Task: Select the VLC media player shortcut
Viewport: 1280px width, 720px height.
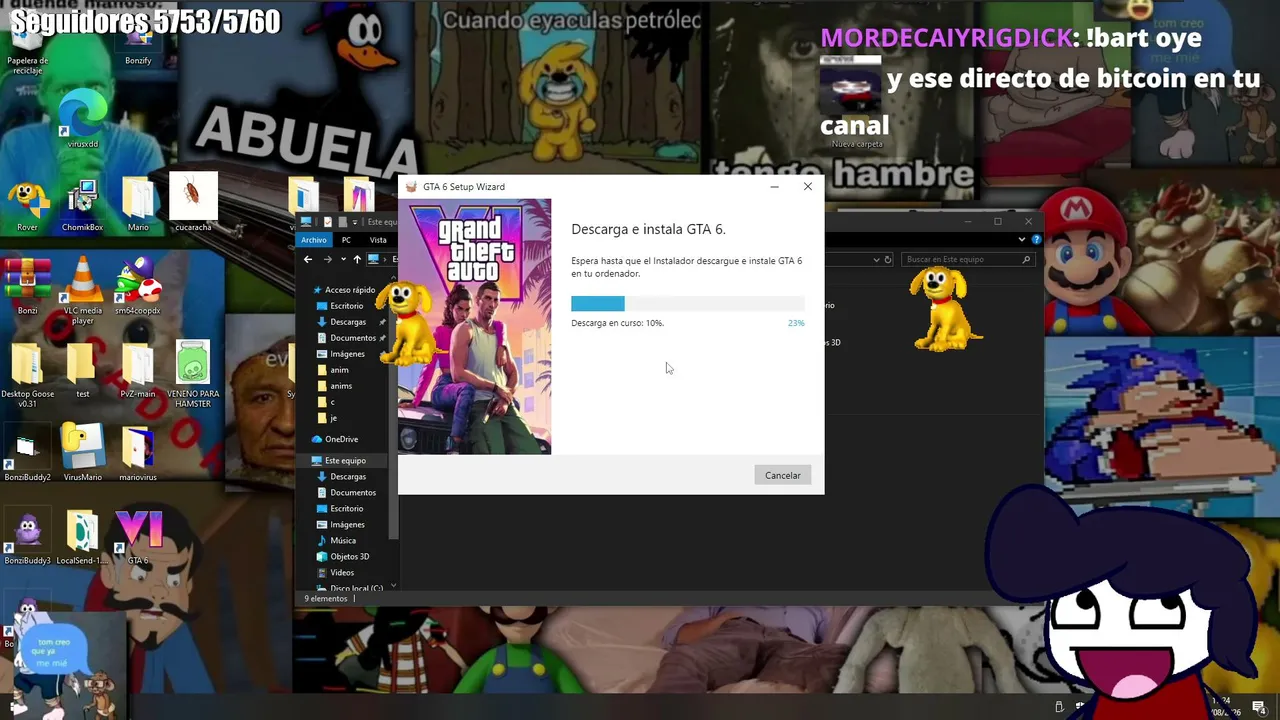Action: point(82,291)
